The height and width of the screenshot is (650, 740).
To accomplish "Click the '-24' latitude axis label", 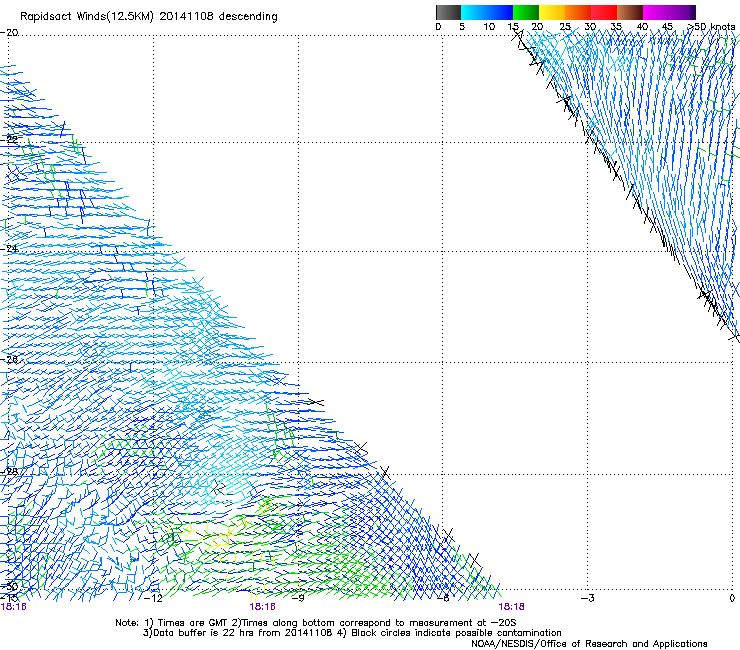I will (9, 248).
